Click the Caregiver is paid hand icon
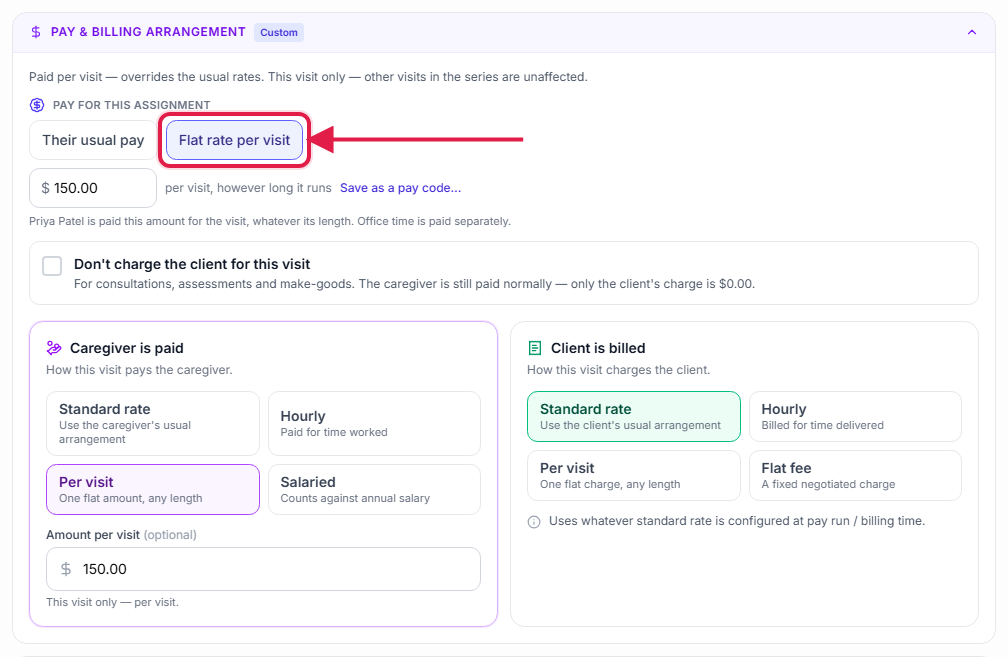Viewport: 1008px width, 657px height. point(54,348)
